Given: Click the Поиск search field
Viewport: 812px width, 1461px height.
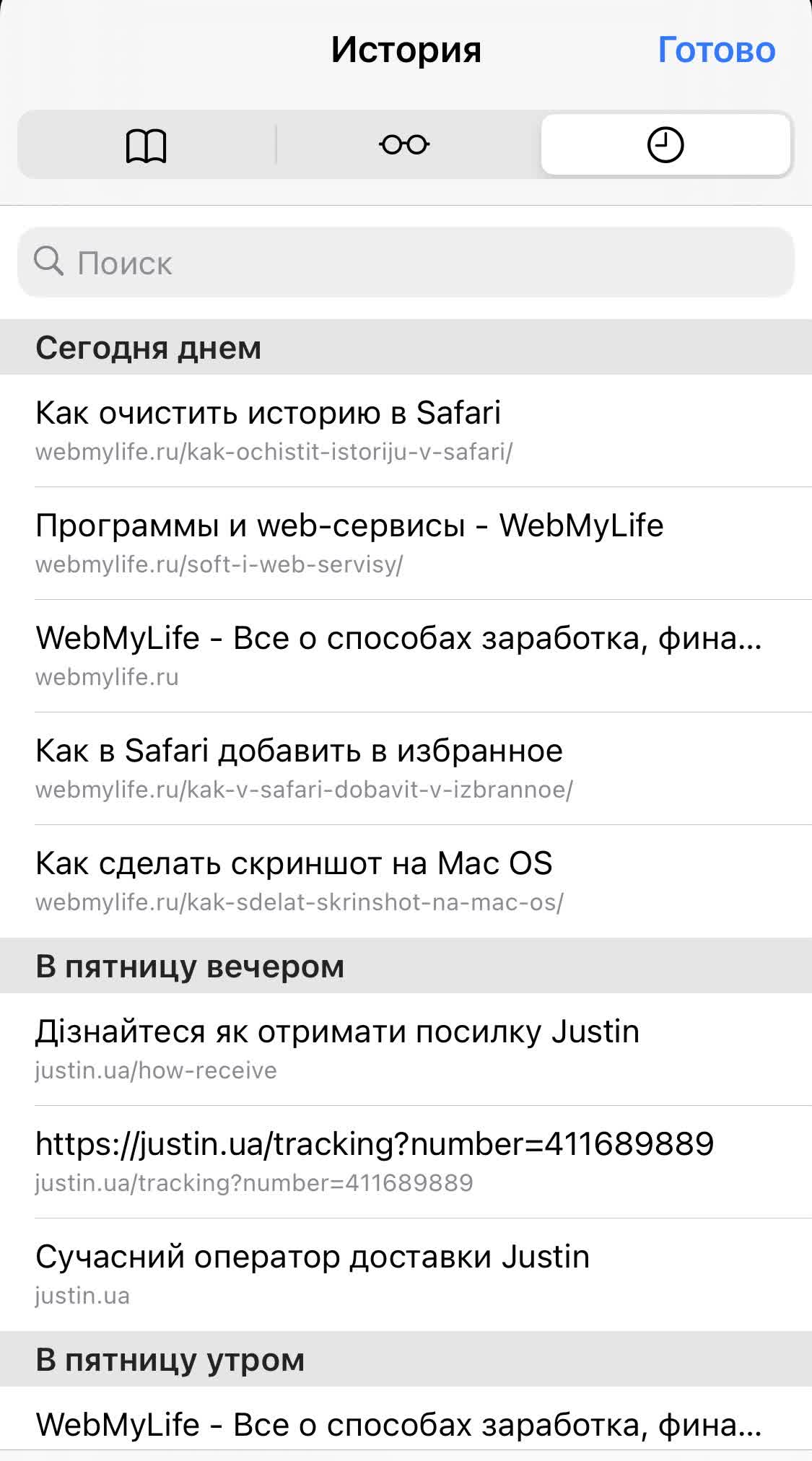Looking at the screenshot, I should (433, 262).
